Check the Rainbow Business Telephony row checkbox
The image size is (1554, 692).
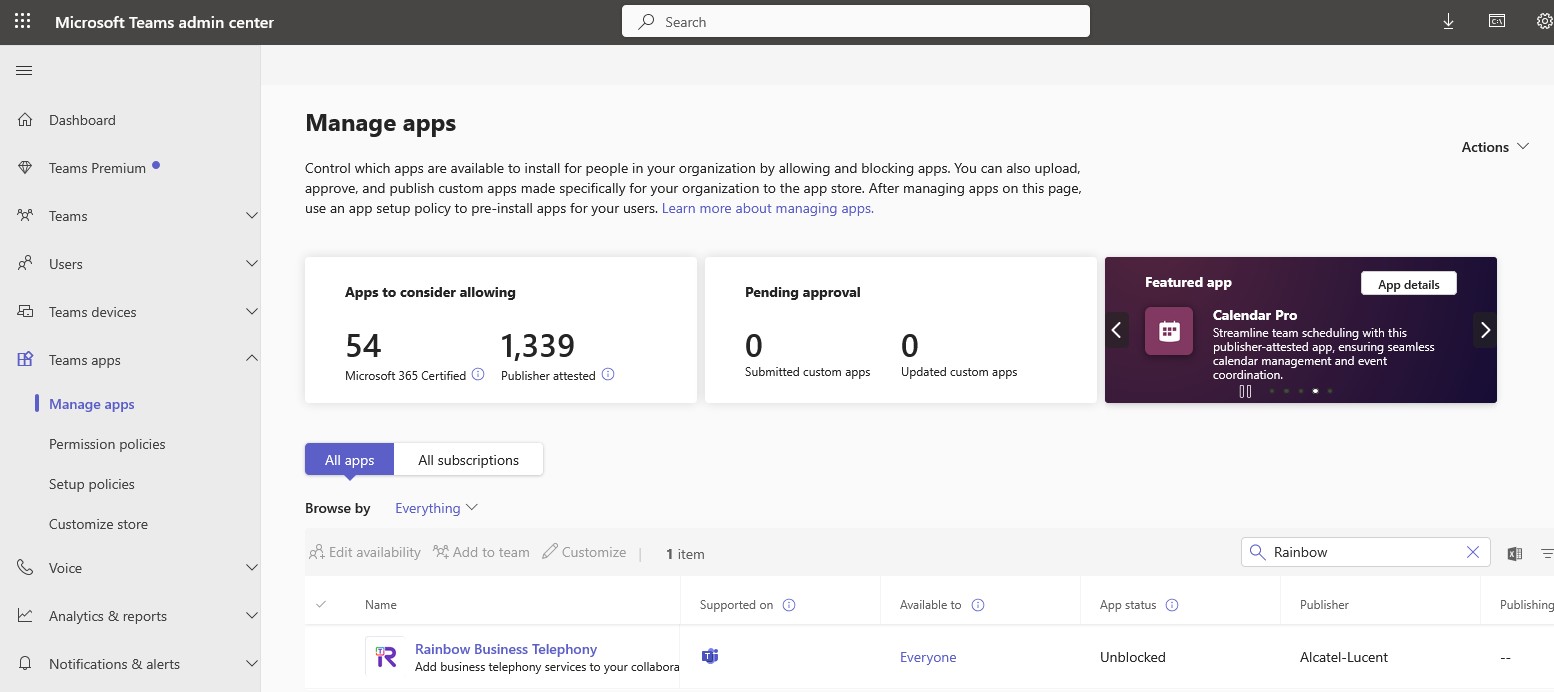tap(320, 657)
